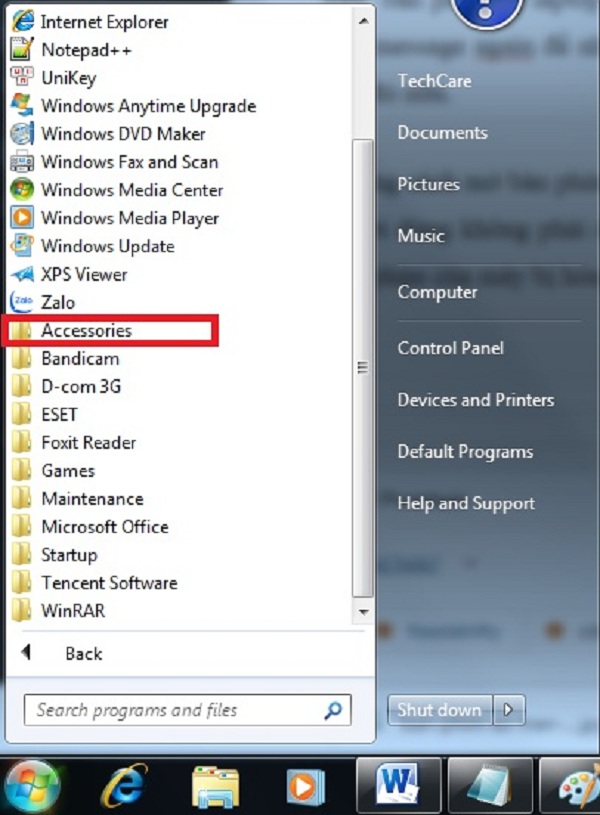600x815 pixels.
Task: Launch Paint from the taskbar
Action: pos(577,785)
